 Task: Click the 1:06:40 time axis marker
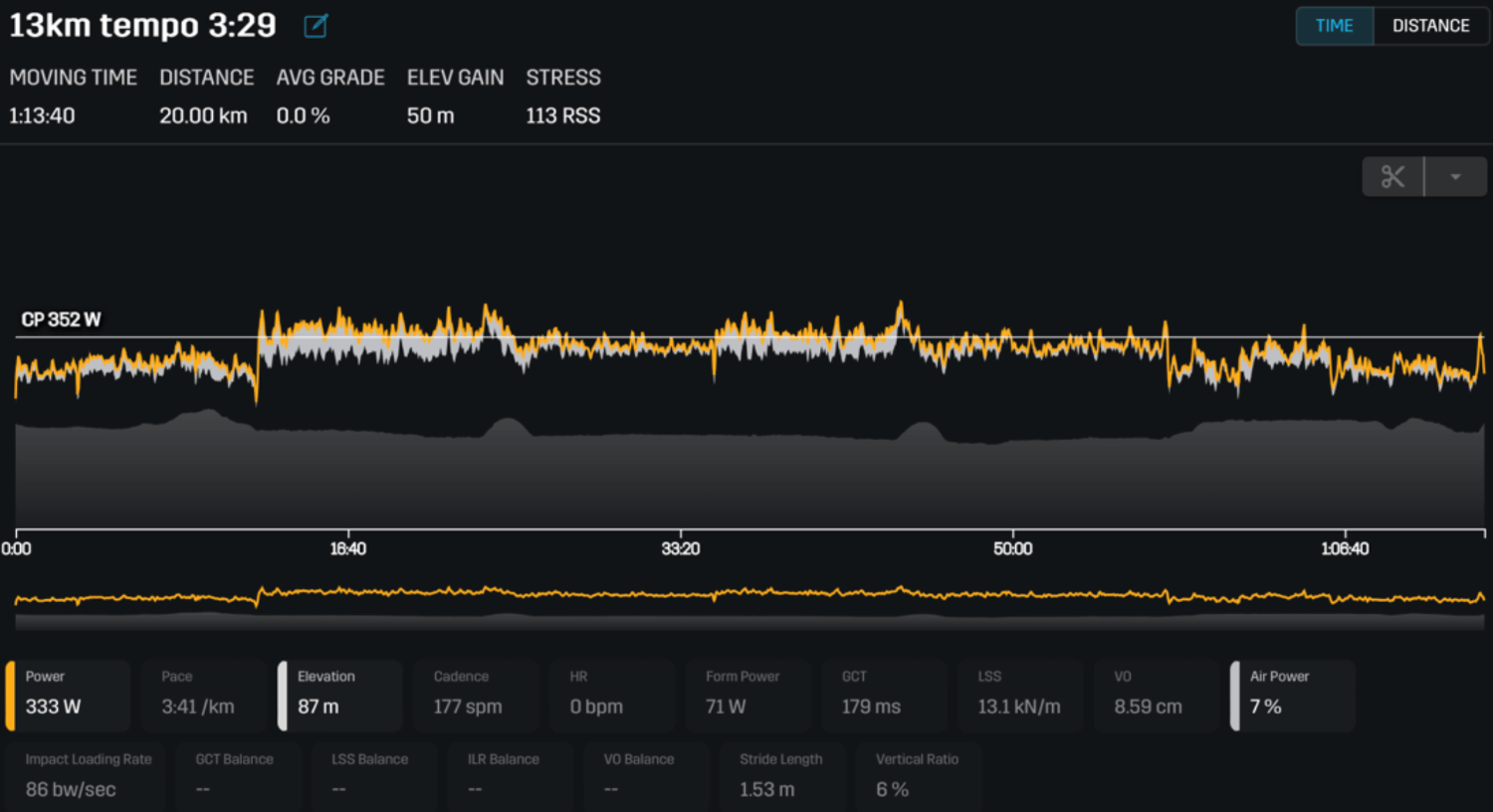[1345, 549]
